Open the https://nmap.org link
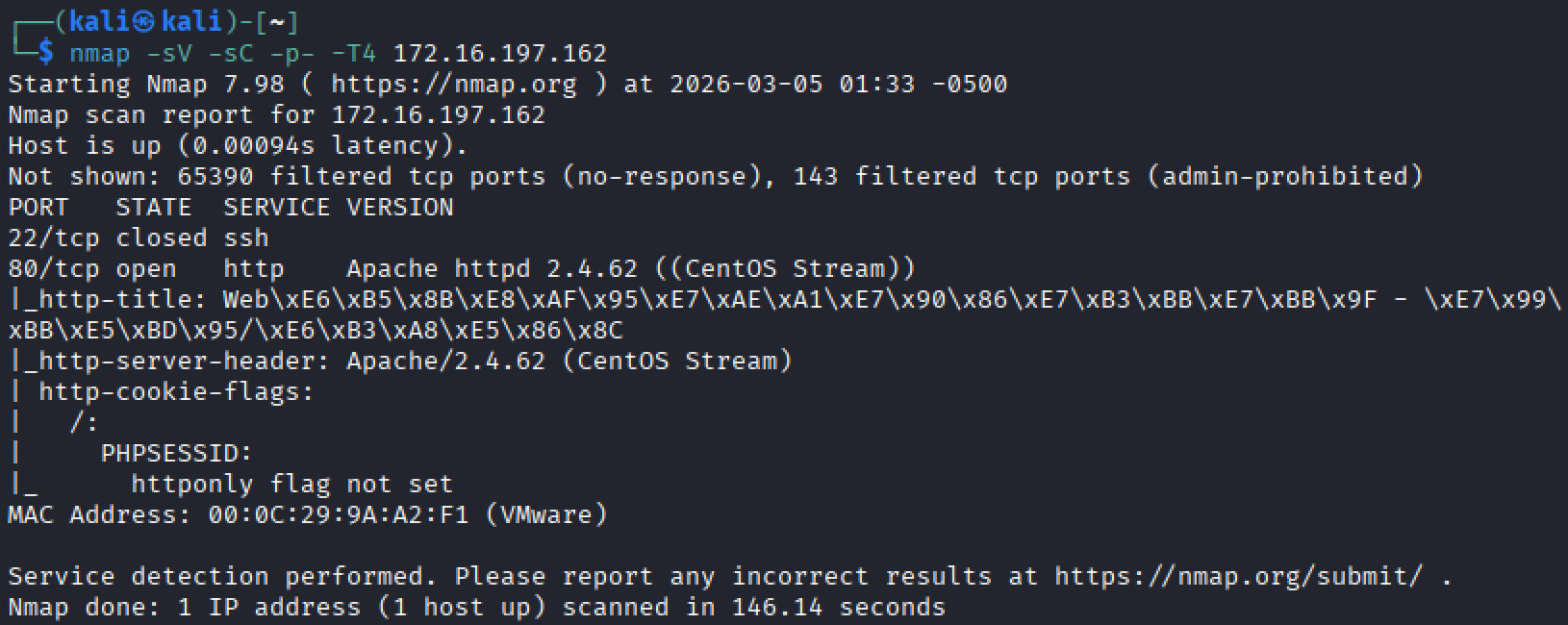1568x625 pixels. [454, 84]
